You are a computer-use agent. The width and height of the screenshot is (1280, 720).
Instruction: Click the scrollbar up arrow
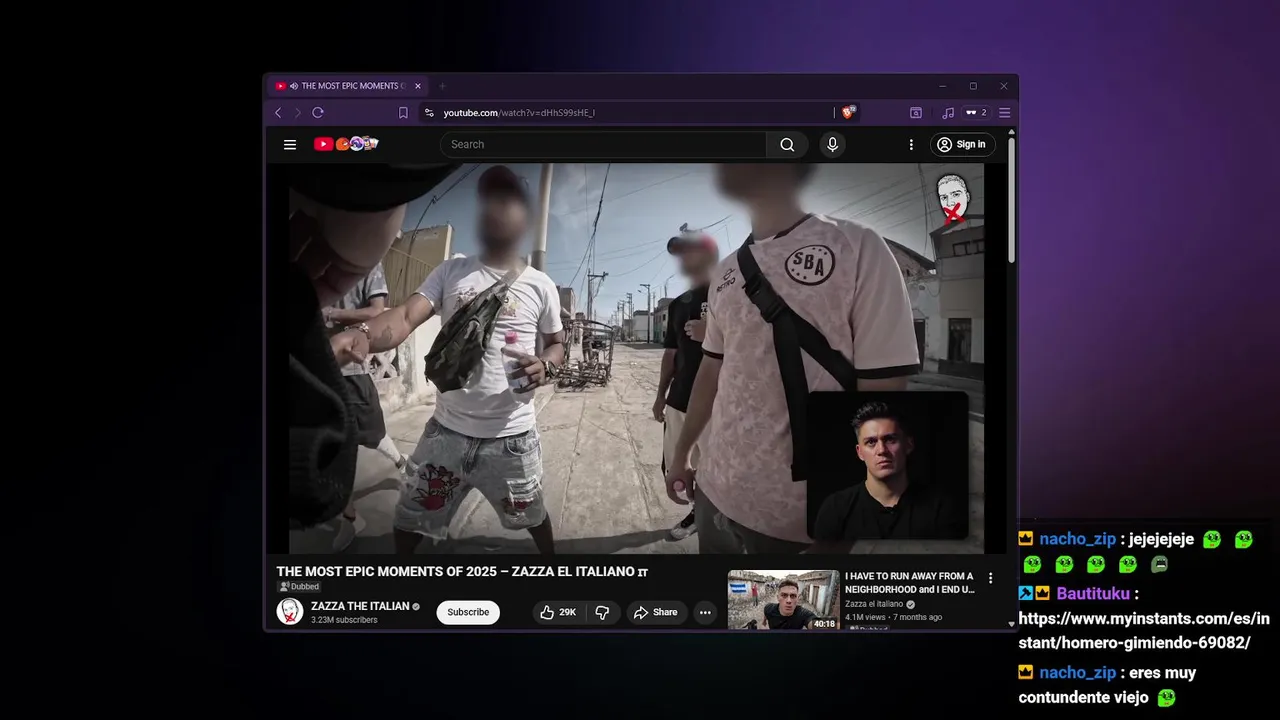pos(1012,132)
